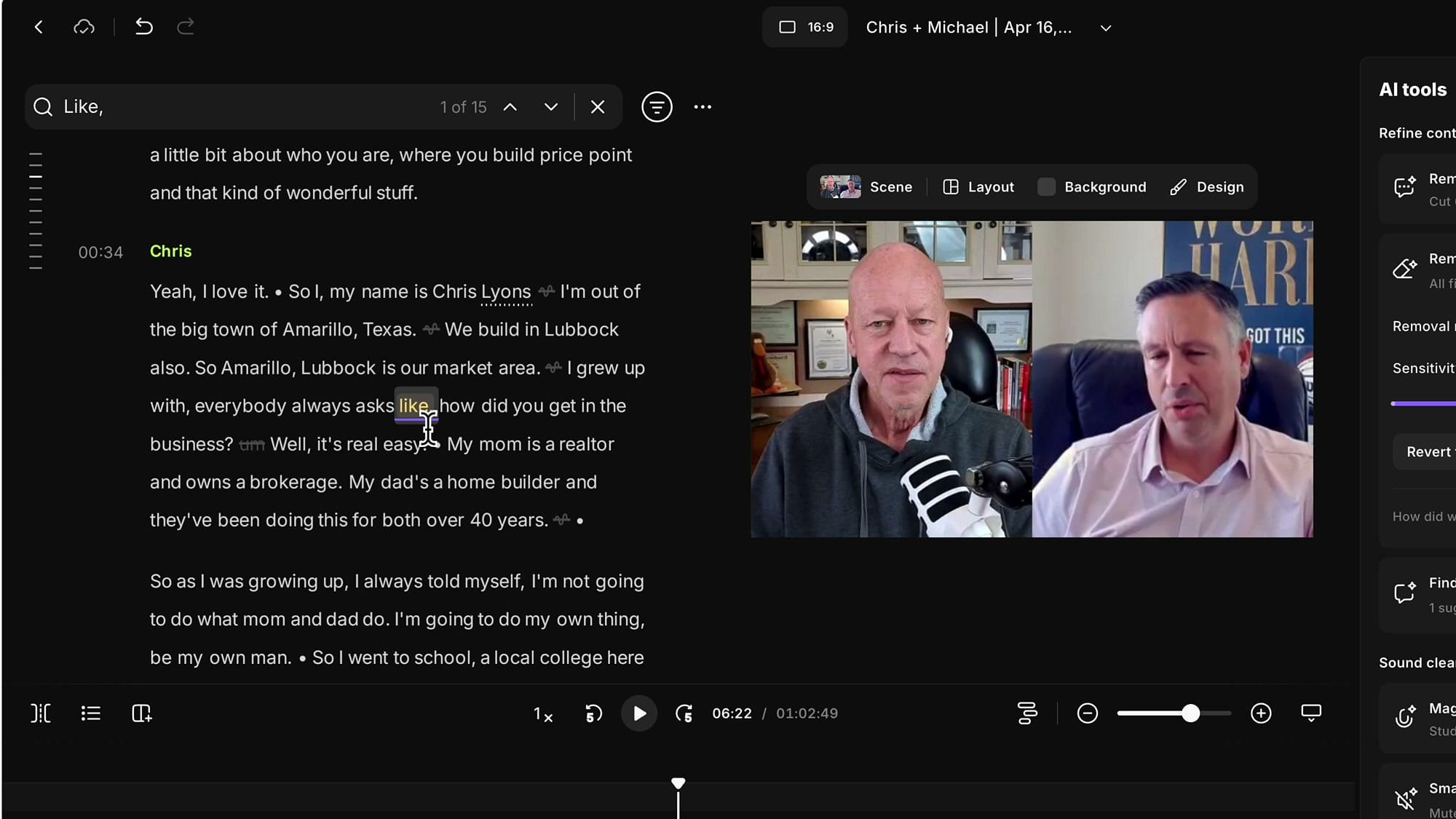
Task: Open the Layout tab
Action: (978, 187)
